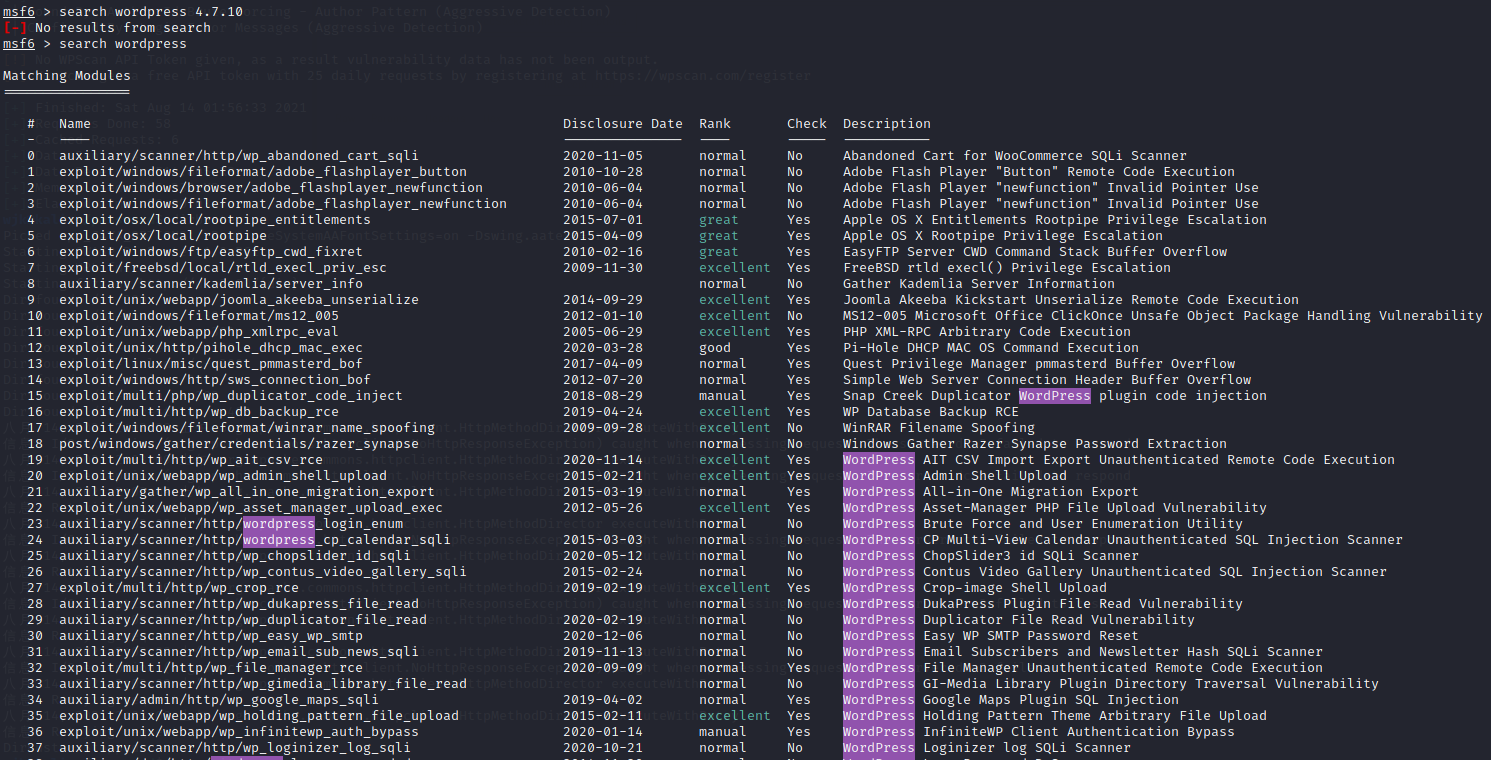Click exploit/freebsd/local/rtld_execl_priv_esc module name
This screenshot has height=760, width=1491.
click(x=223, y=268)
